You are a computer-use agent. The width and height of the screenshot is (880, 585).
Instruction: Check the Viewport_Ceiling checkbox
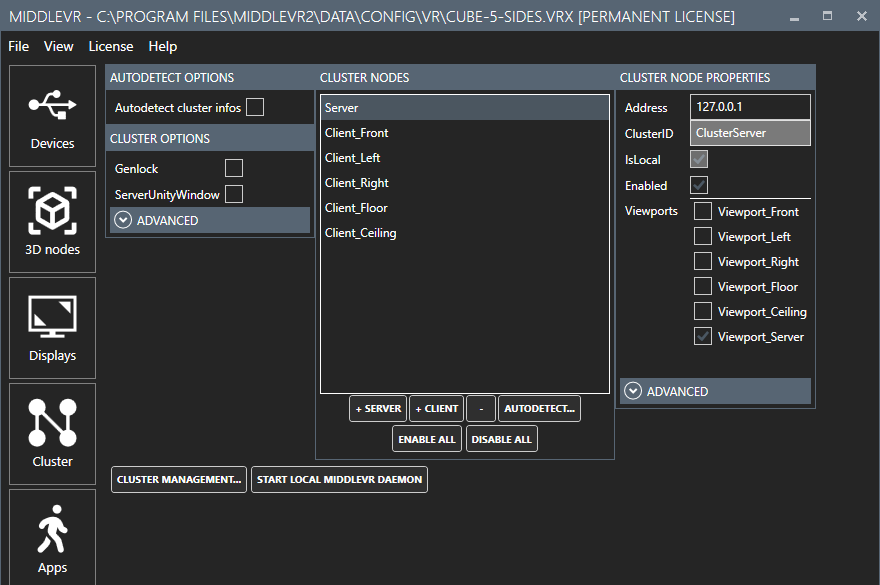tap(703, 311)
